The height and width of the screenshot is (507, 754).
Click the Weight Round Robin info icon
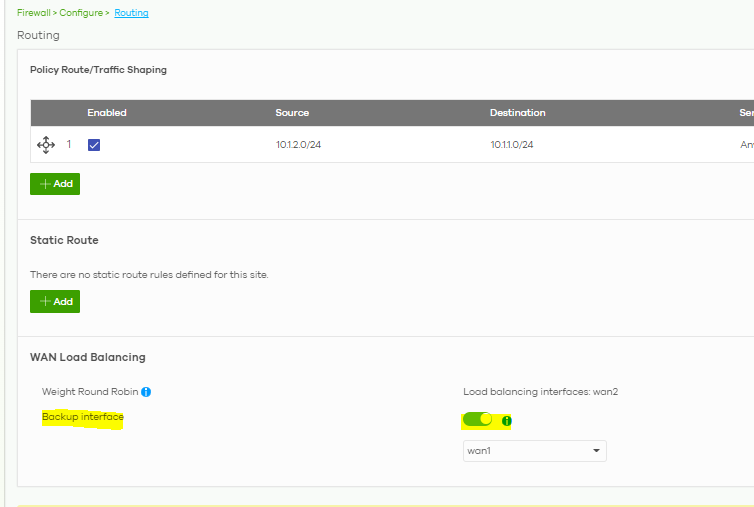click(x=146, y=392)
